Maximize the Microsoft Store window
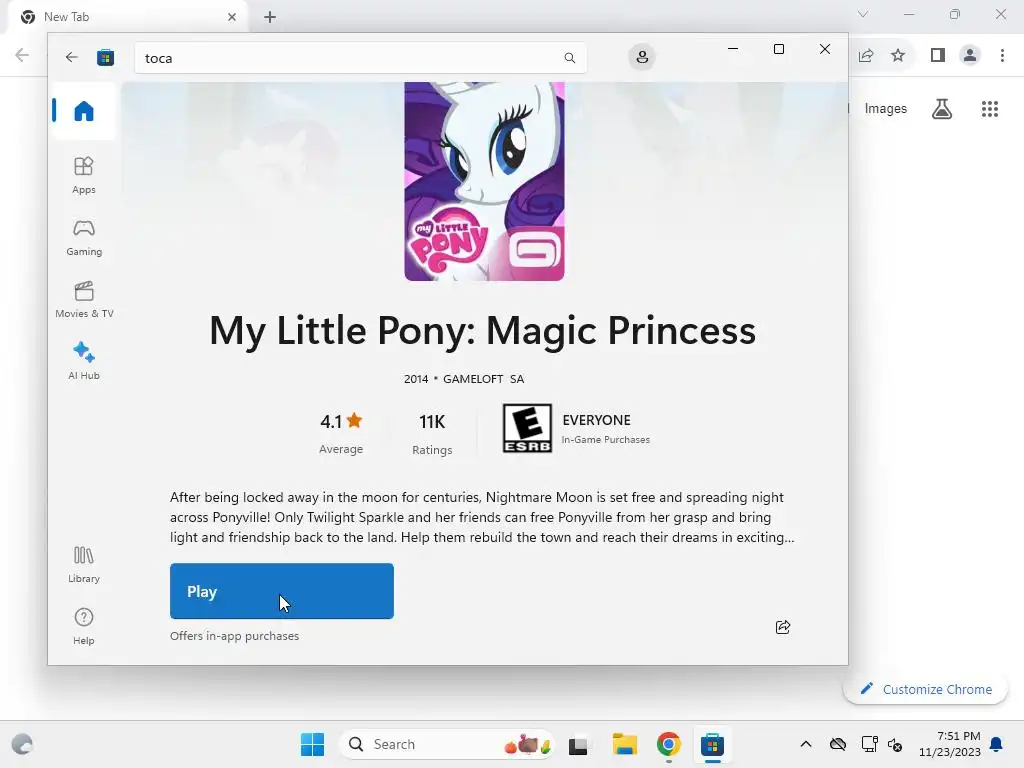1024x768 pixels. pyautogui.click(x=778, y=49)
